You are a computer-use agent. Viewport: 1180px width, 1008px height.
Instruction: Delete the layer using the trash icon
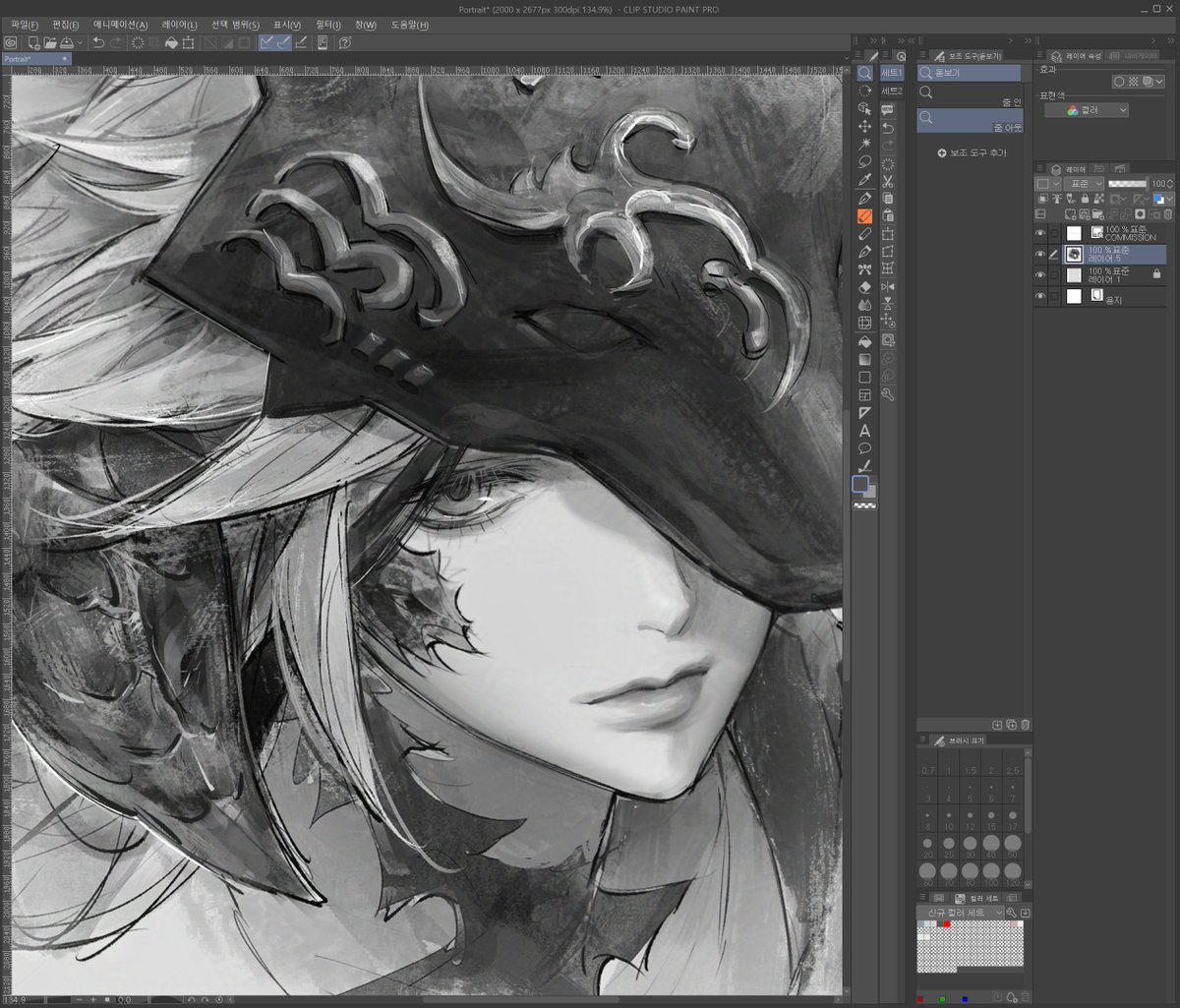click(x=1167, y=213)
